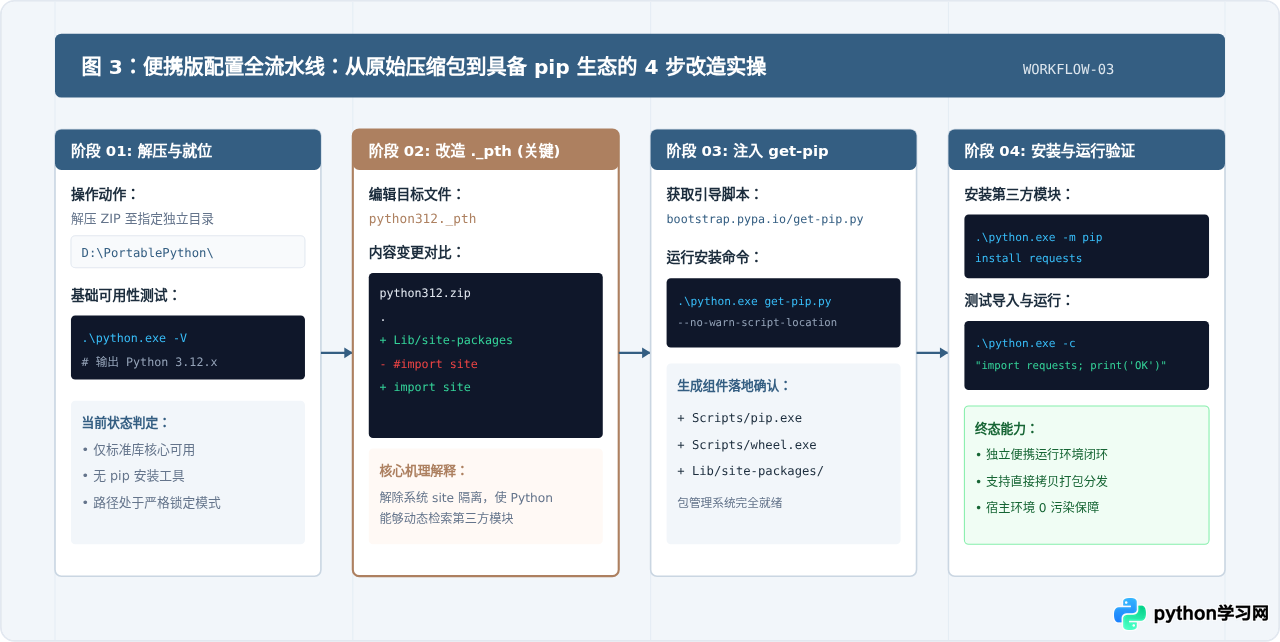This screenshot has width=1280, height=642.
Task: Click the stage 03 entry "+ Lib/site-packages/"
Action: point(751,471)
